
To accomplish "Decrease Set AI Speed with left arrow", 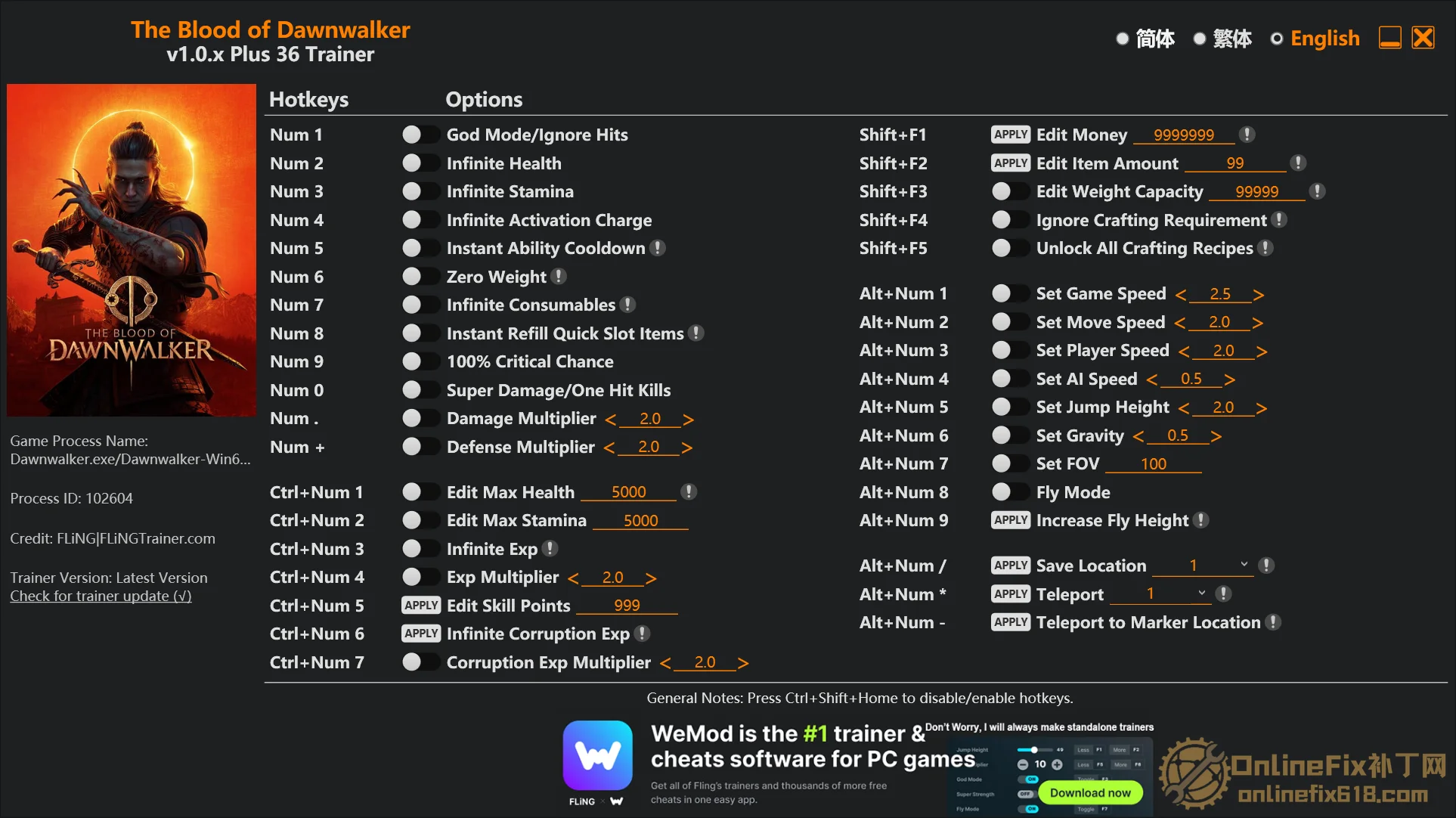I will point(1152,380).
